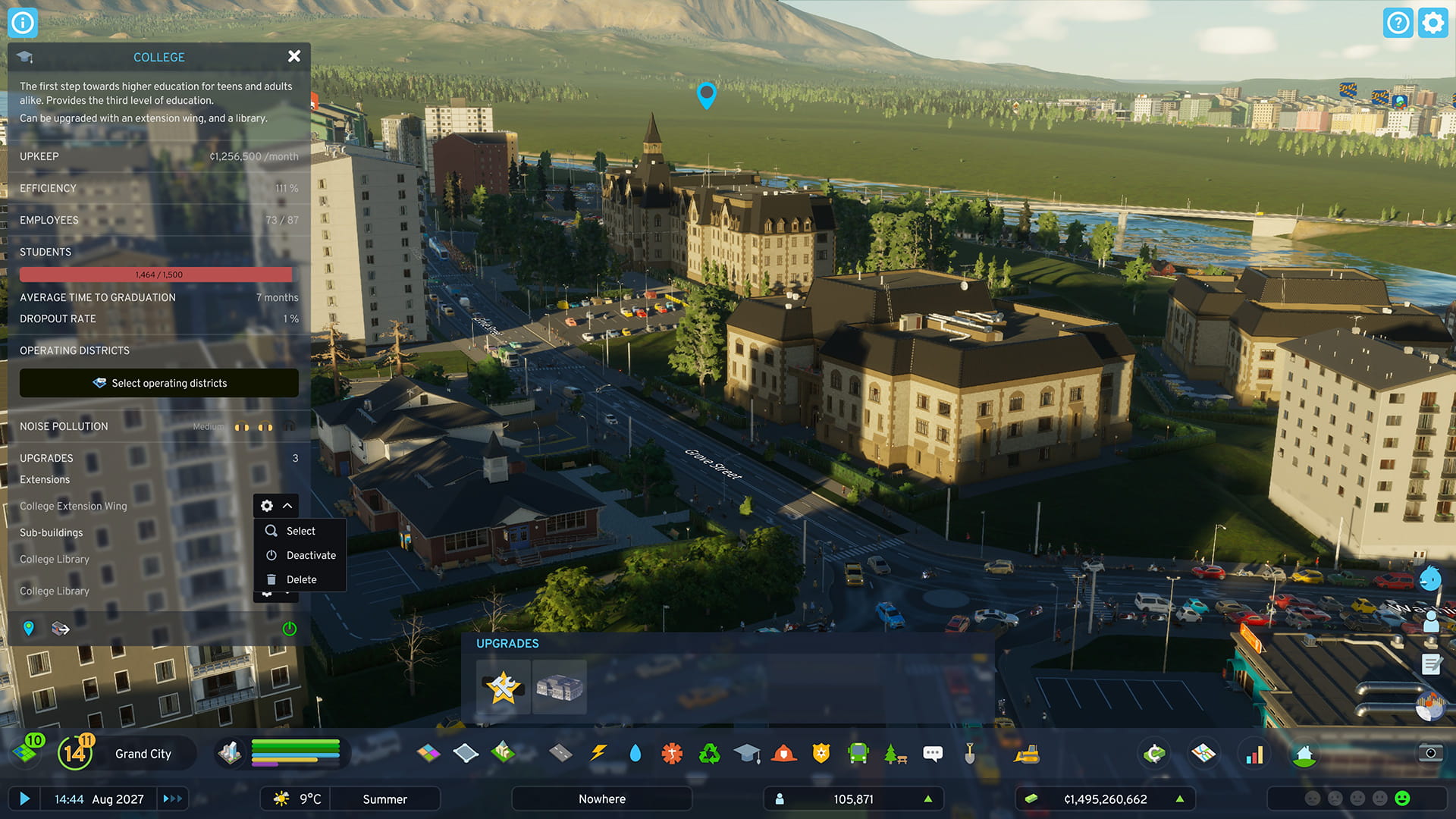Close the College info panel
1456x819 pixels.
[x=294, y=56]
